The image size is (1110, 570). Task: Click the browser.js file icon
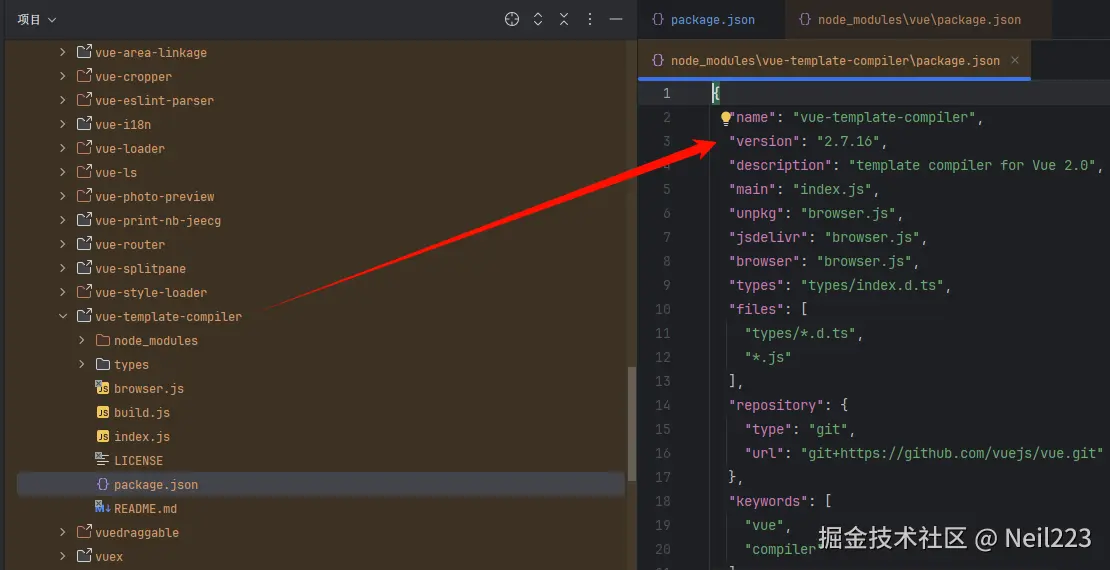coord(103,388)
